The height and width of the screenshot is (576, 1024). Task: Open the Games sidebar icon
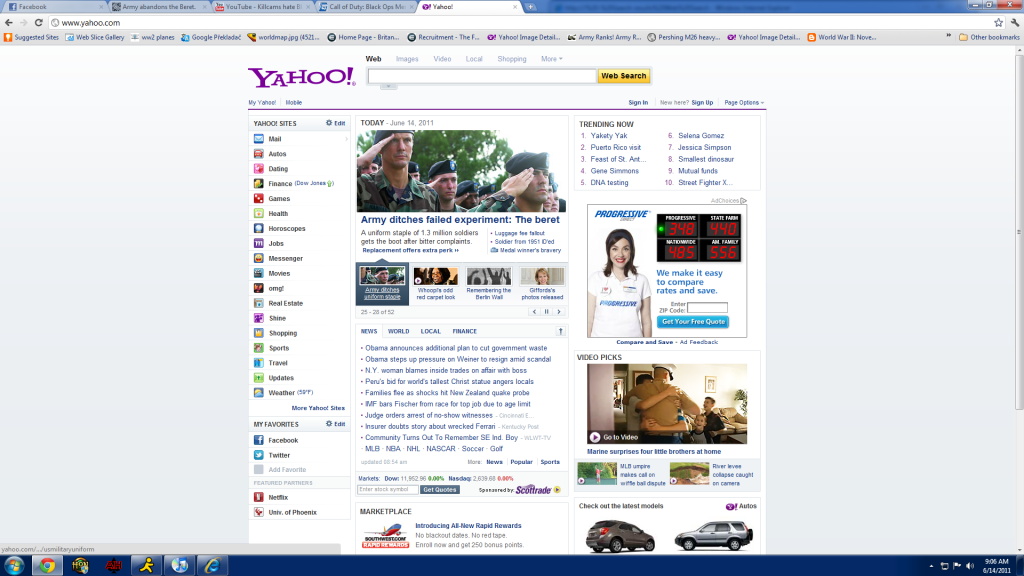[259, 199]
